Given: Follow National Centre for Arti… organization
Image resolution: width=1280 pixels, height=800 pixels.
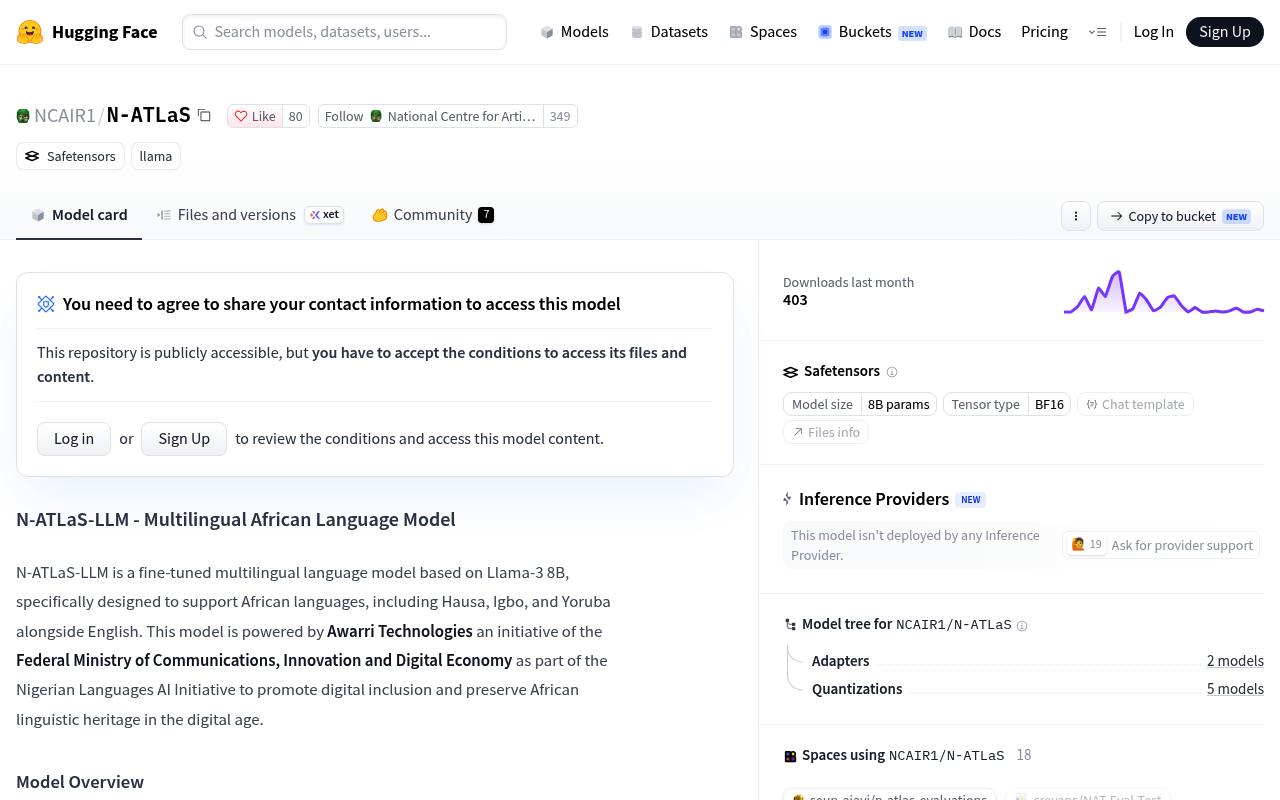Looking at the screenshot, I should click(x=431, y=116).
